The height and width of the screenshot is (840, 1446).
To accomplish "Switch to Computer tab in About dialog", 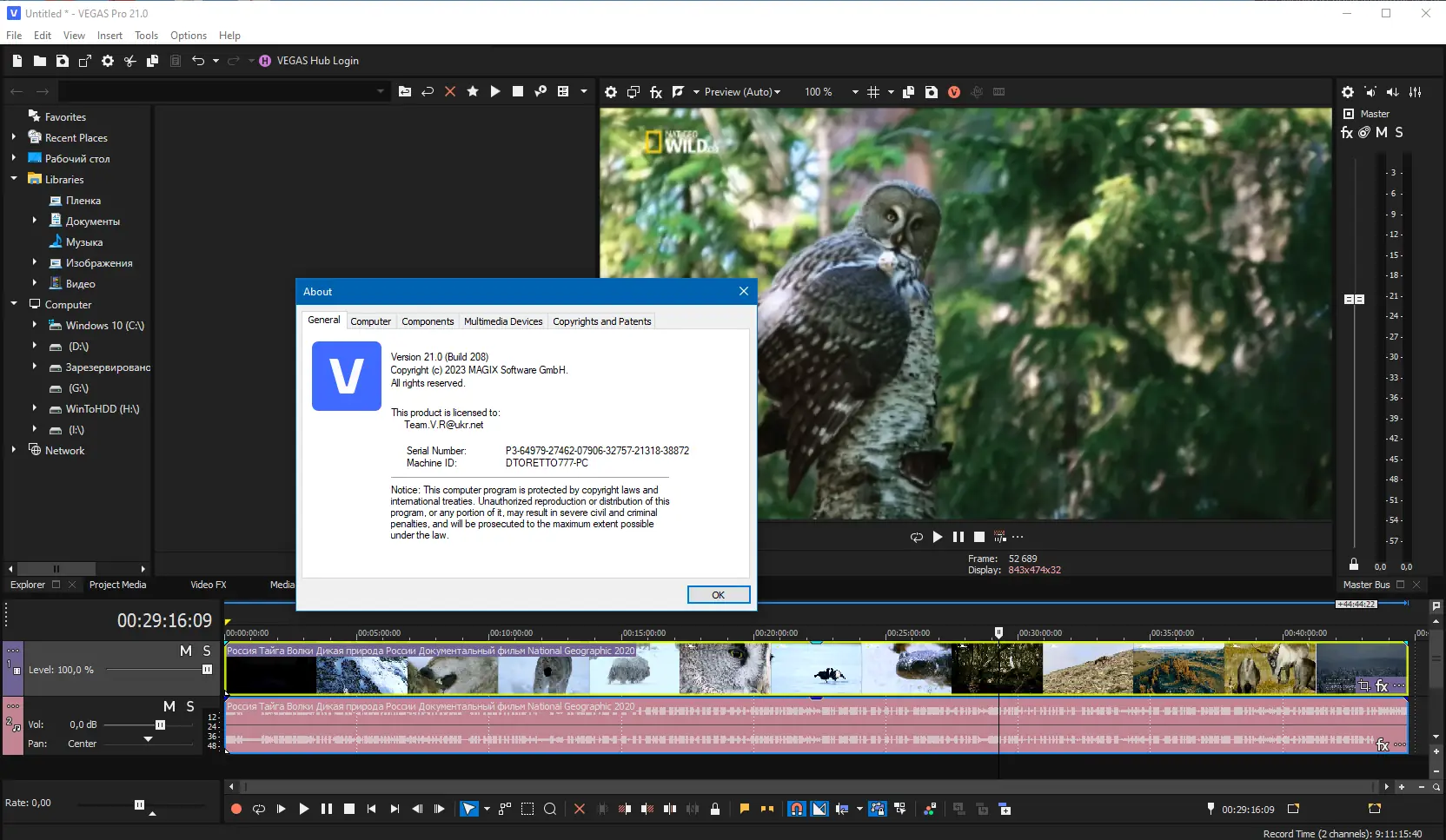I will tap(371, 321).
